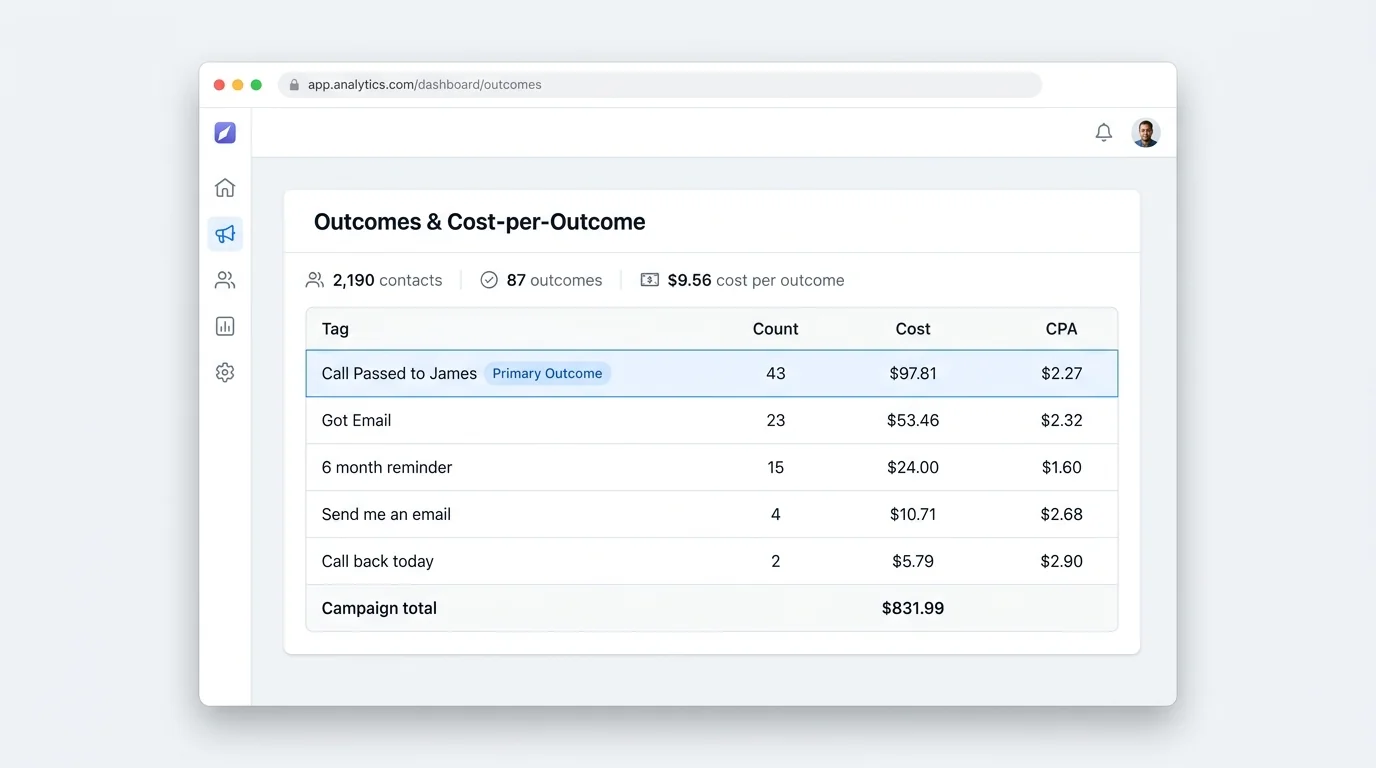Click the Tag column header
Image resolution: width=1376 pixels, height=768 pixels.
335,329
